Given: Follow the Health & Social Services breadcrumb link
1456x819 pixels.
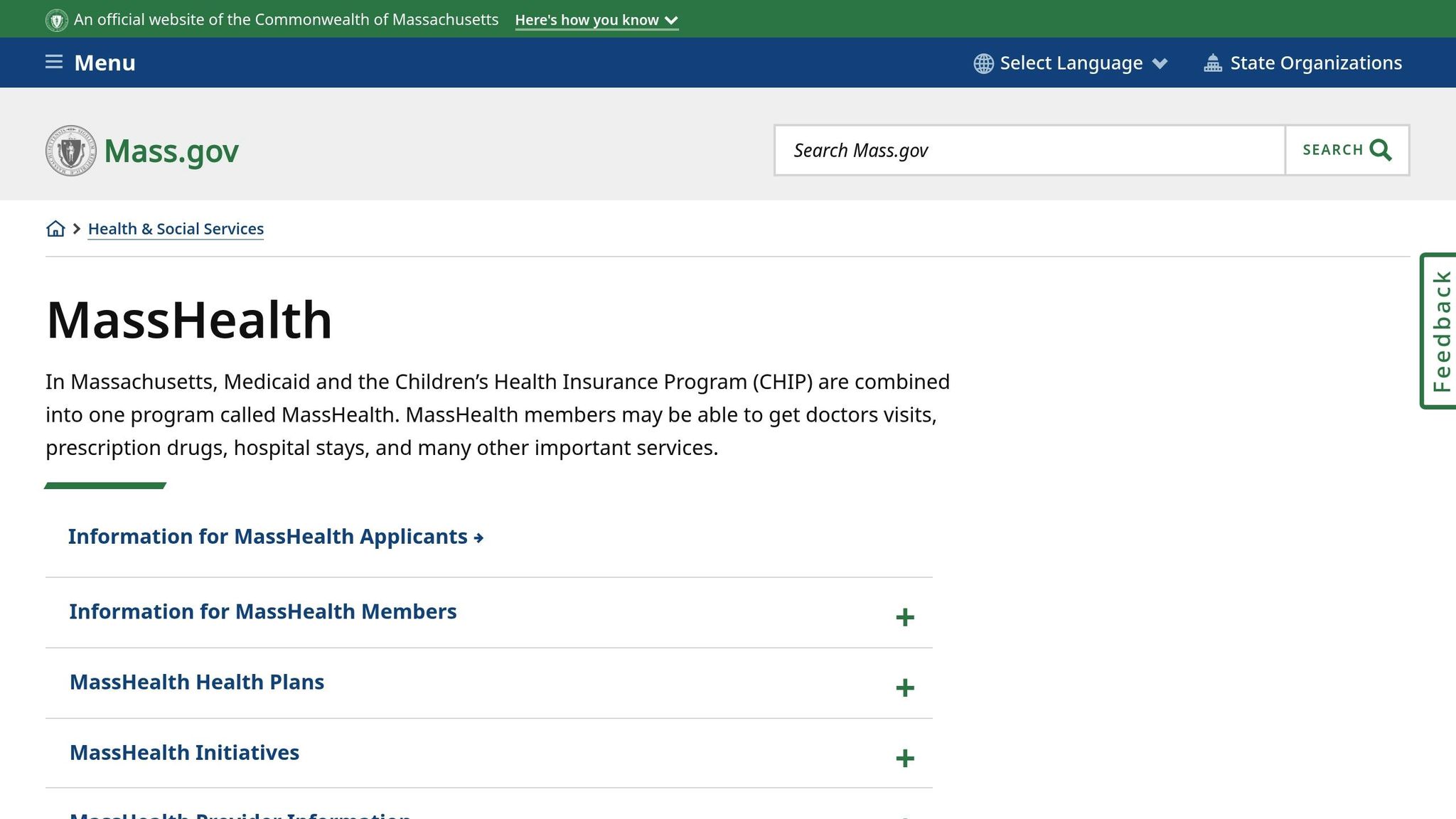Looking at the screenshot, I should click(175, 228).
